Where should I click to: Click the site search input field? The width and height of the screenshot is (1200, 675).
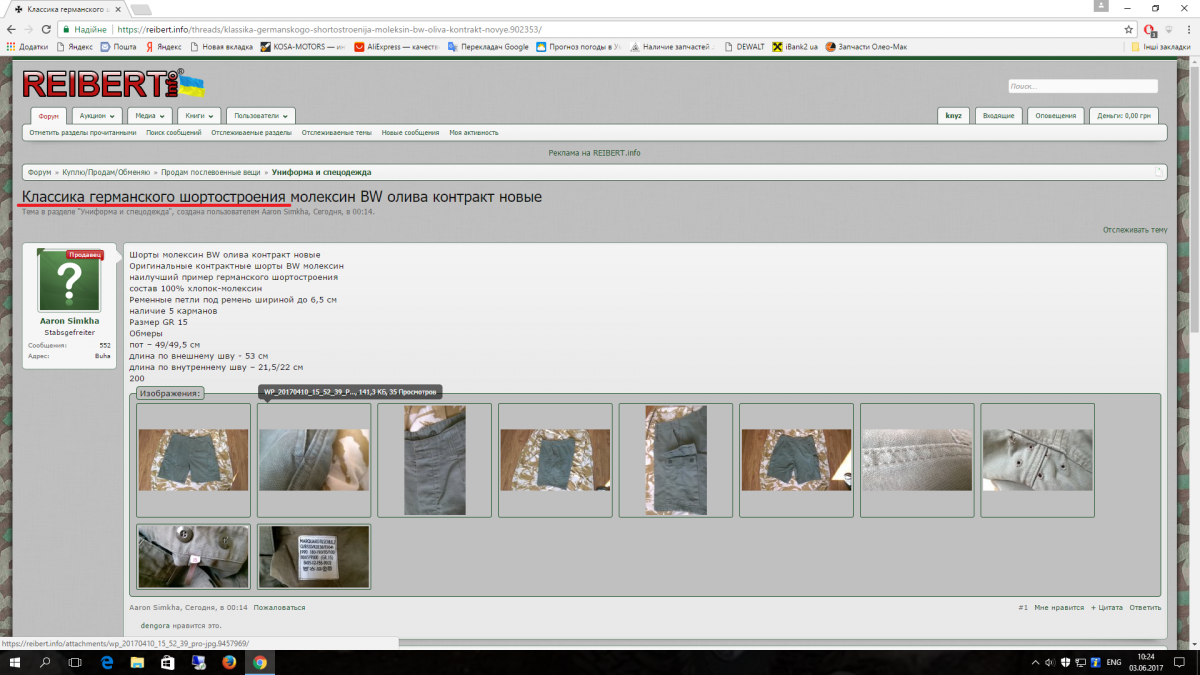pos(1082,86)
